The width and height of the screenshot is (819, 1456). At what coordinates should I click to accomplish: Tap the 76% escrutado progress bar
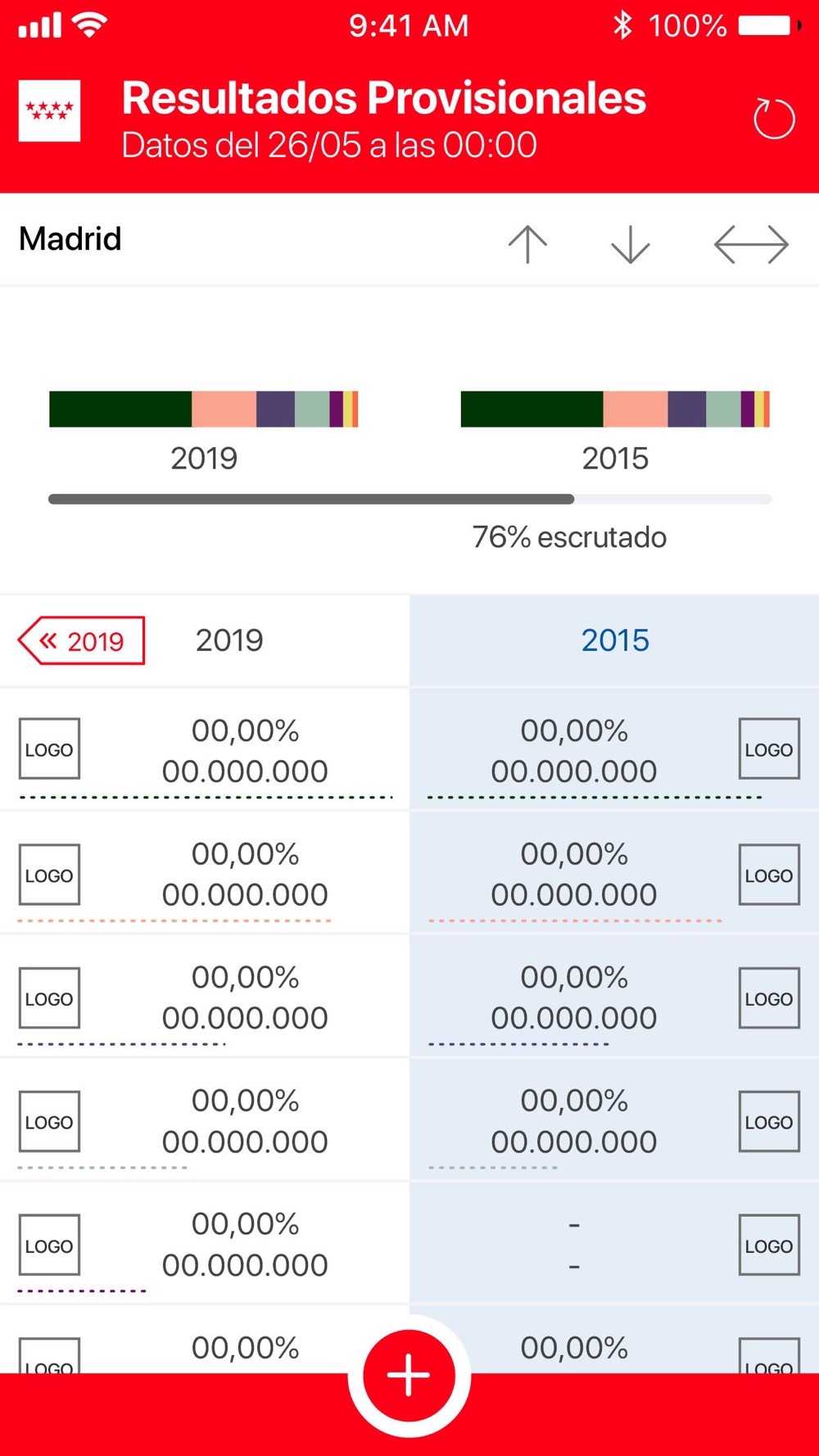[x=409, y=499]
